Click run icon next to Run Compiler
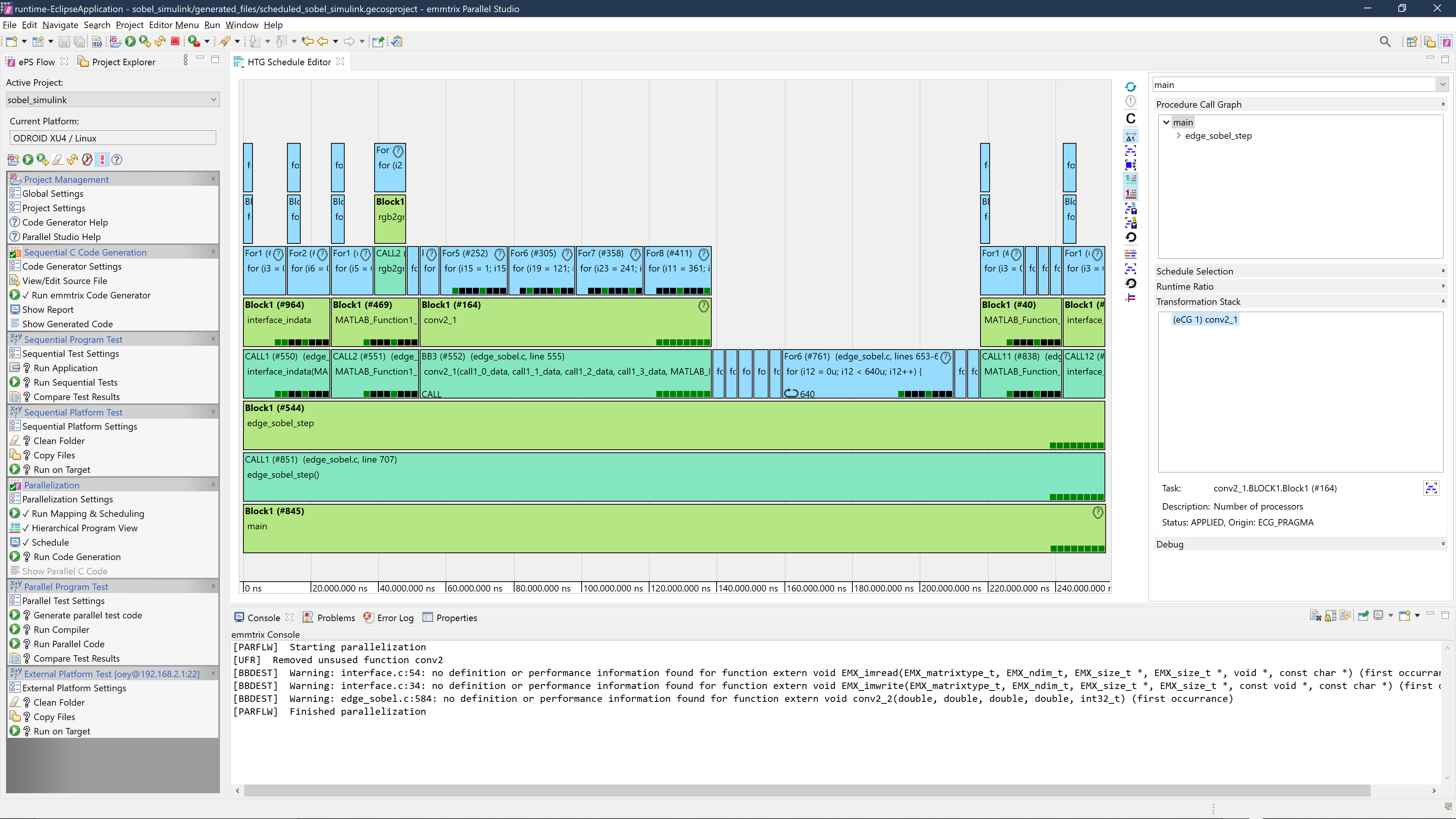Image resolution: width=1456 pixels, height=819 pixels. coord(15,629)
